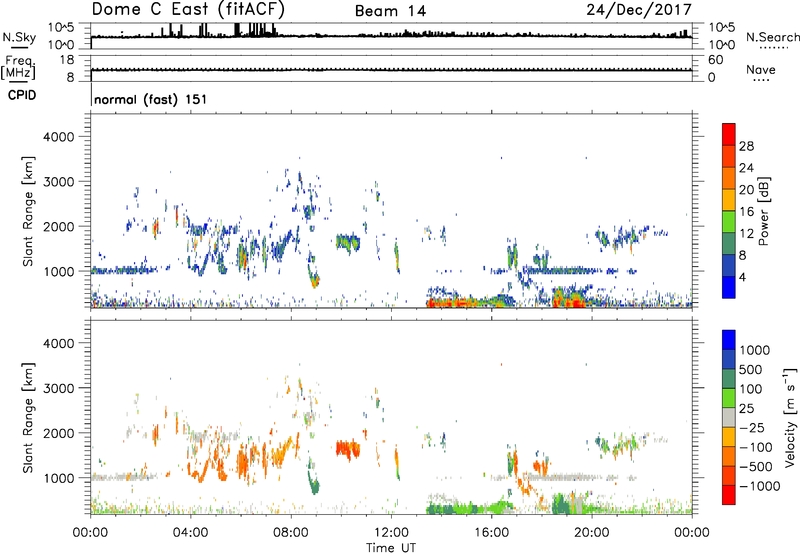The width and height of the screenshot is (800, 554).
Task: Click the '16:00' time axis tick
Action: (491, 533)
